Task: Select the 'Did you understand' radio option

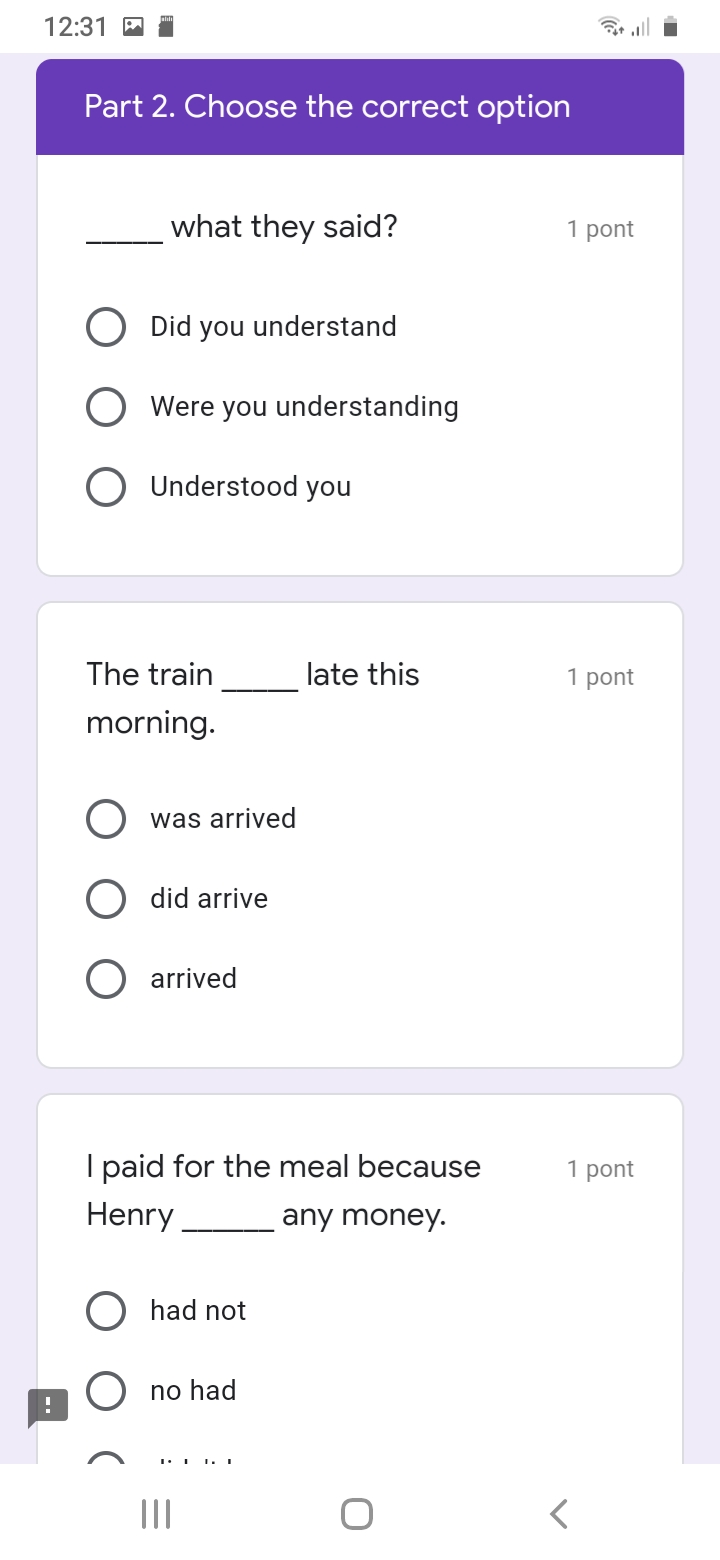Action: click(106, 327)
